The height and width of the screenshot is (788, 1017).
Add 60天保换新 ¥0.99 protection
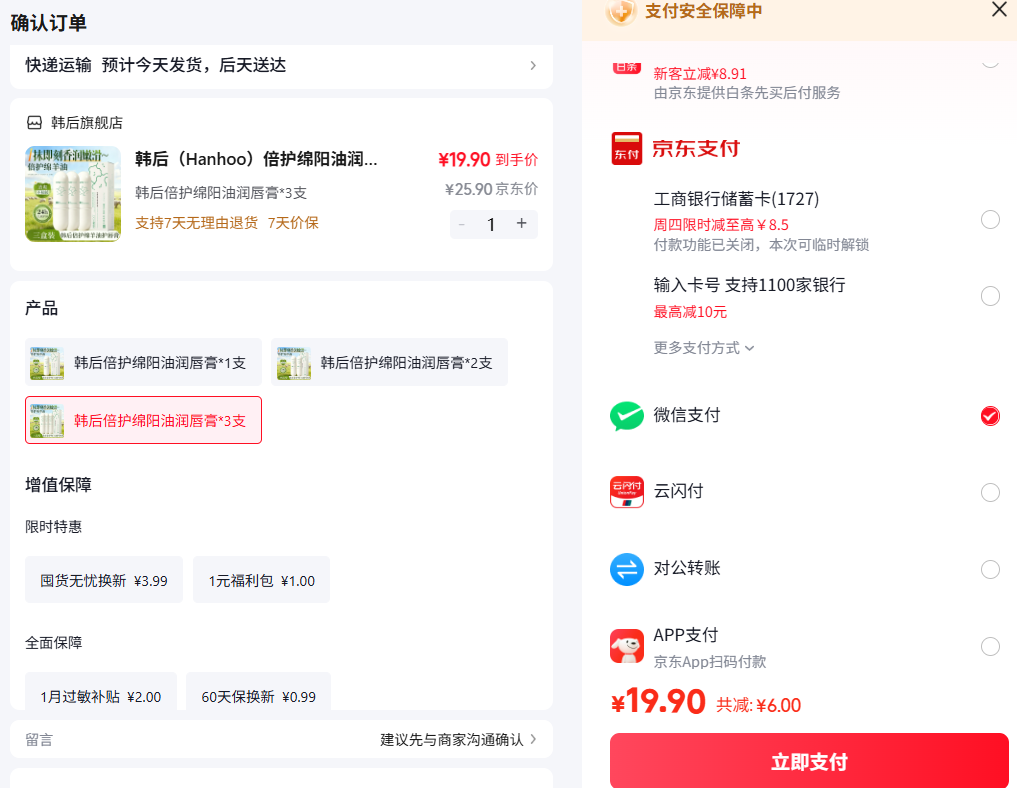258,693
